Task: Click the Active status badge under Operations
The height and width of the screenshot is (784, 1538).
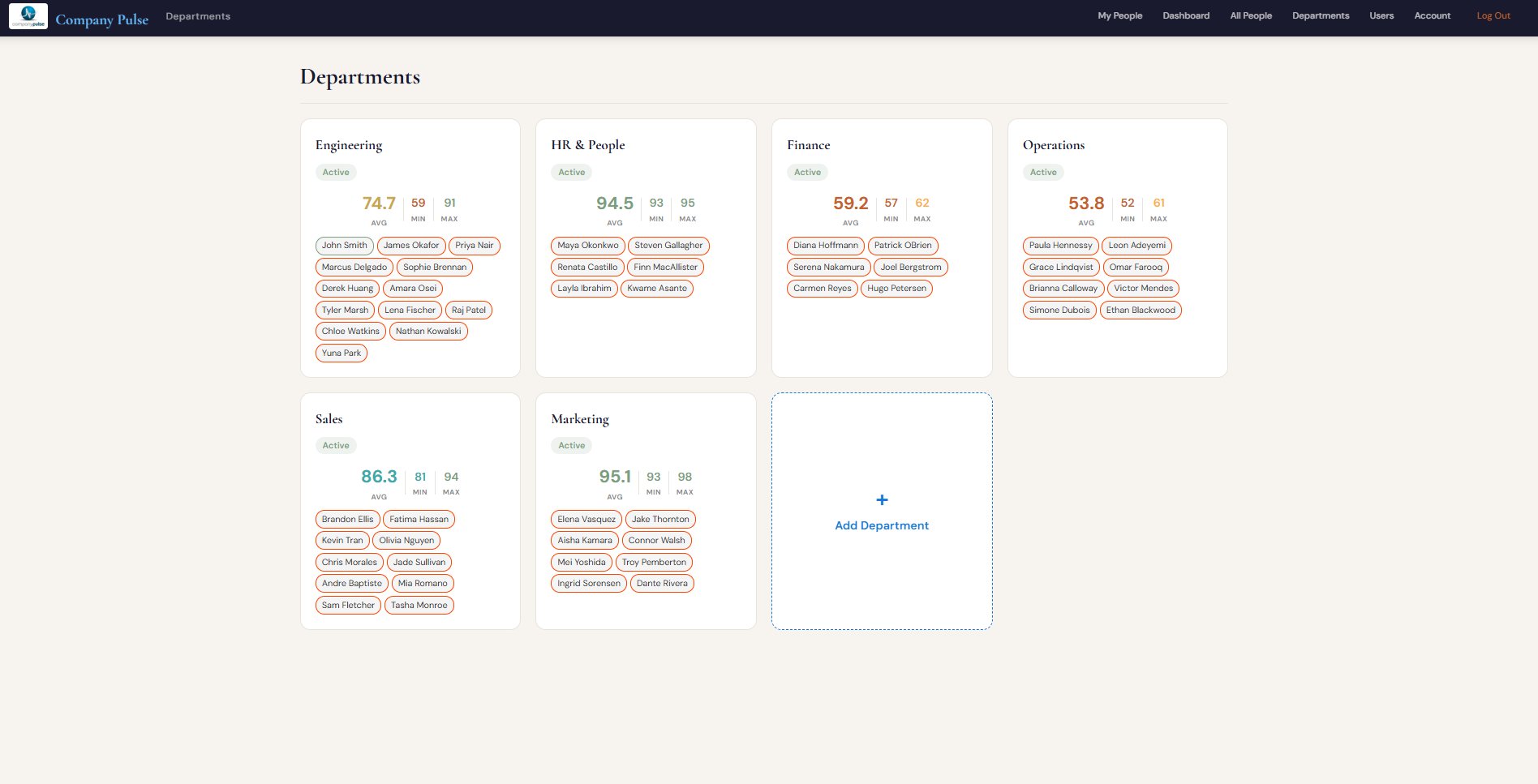Action: coord(1042,173)
